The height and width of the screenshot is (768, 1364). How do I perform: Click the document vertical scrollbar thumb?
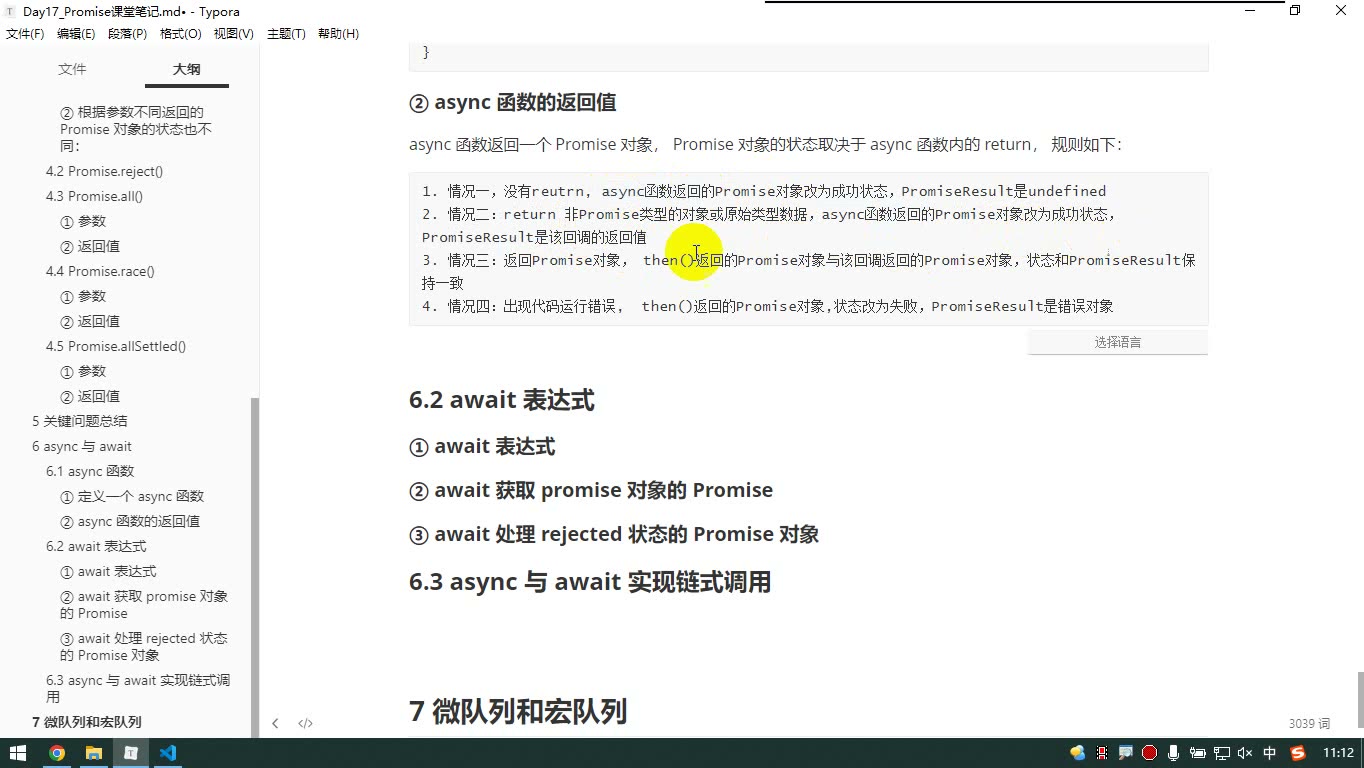1360,701
